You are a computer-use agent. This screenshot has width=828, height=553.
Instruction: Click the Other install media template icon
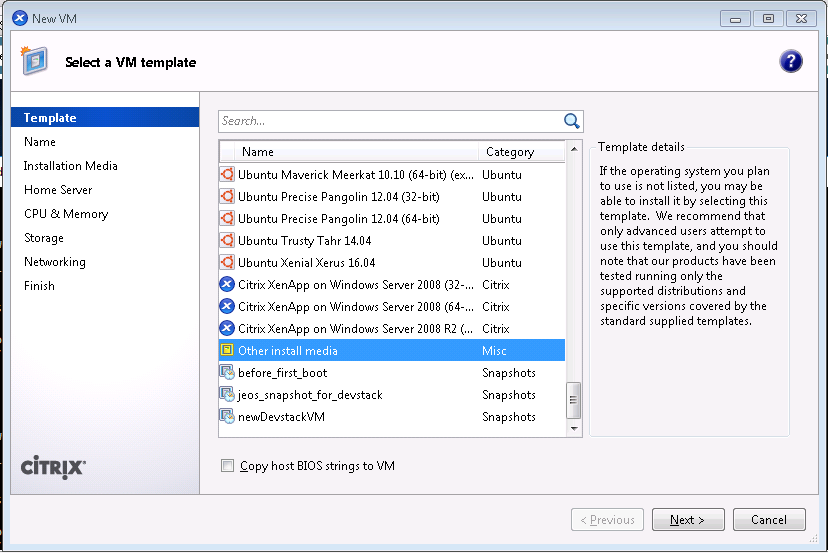coord(227,351)
